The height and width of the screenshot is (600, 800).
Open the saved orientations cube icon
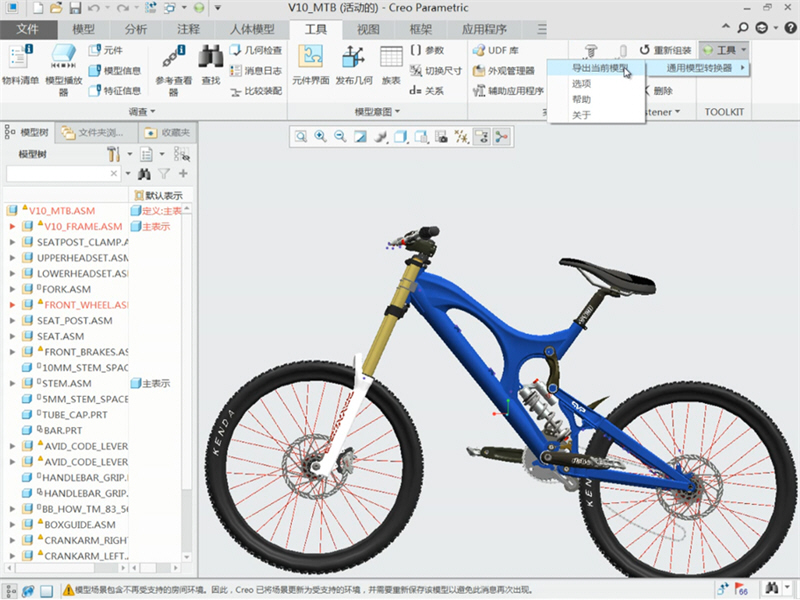click(x=421, y=137)
